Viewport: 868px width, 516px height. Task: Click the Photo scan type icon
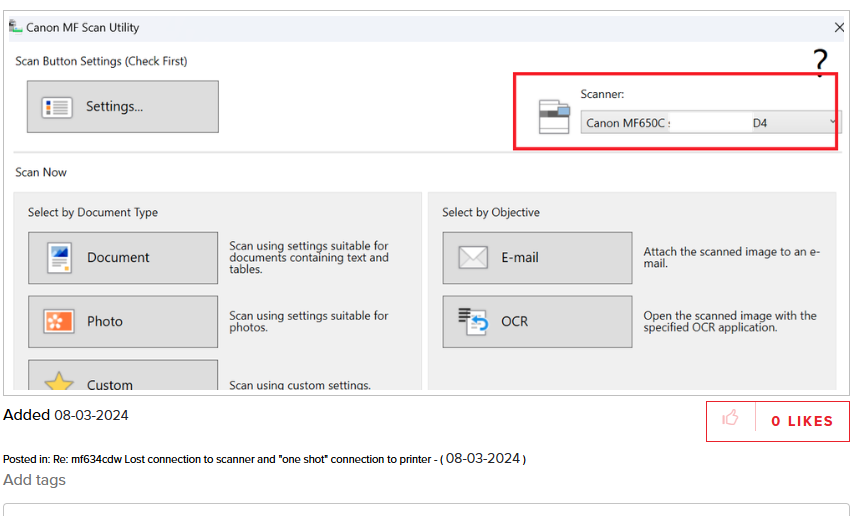(60, 322)
